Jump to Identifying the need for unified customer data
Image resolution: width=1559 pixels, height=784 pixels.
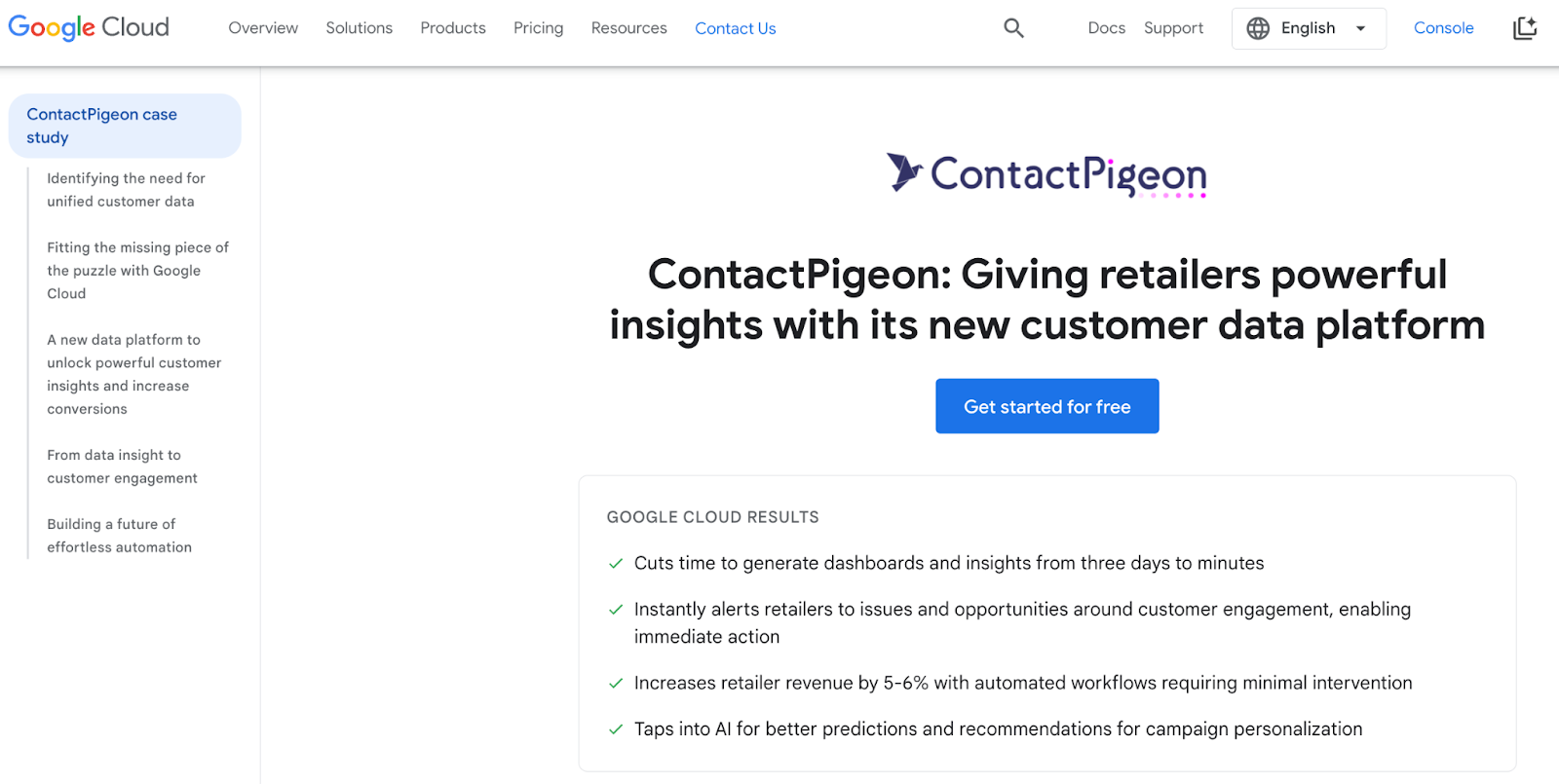pos(126,190)
